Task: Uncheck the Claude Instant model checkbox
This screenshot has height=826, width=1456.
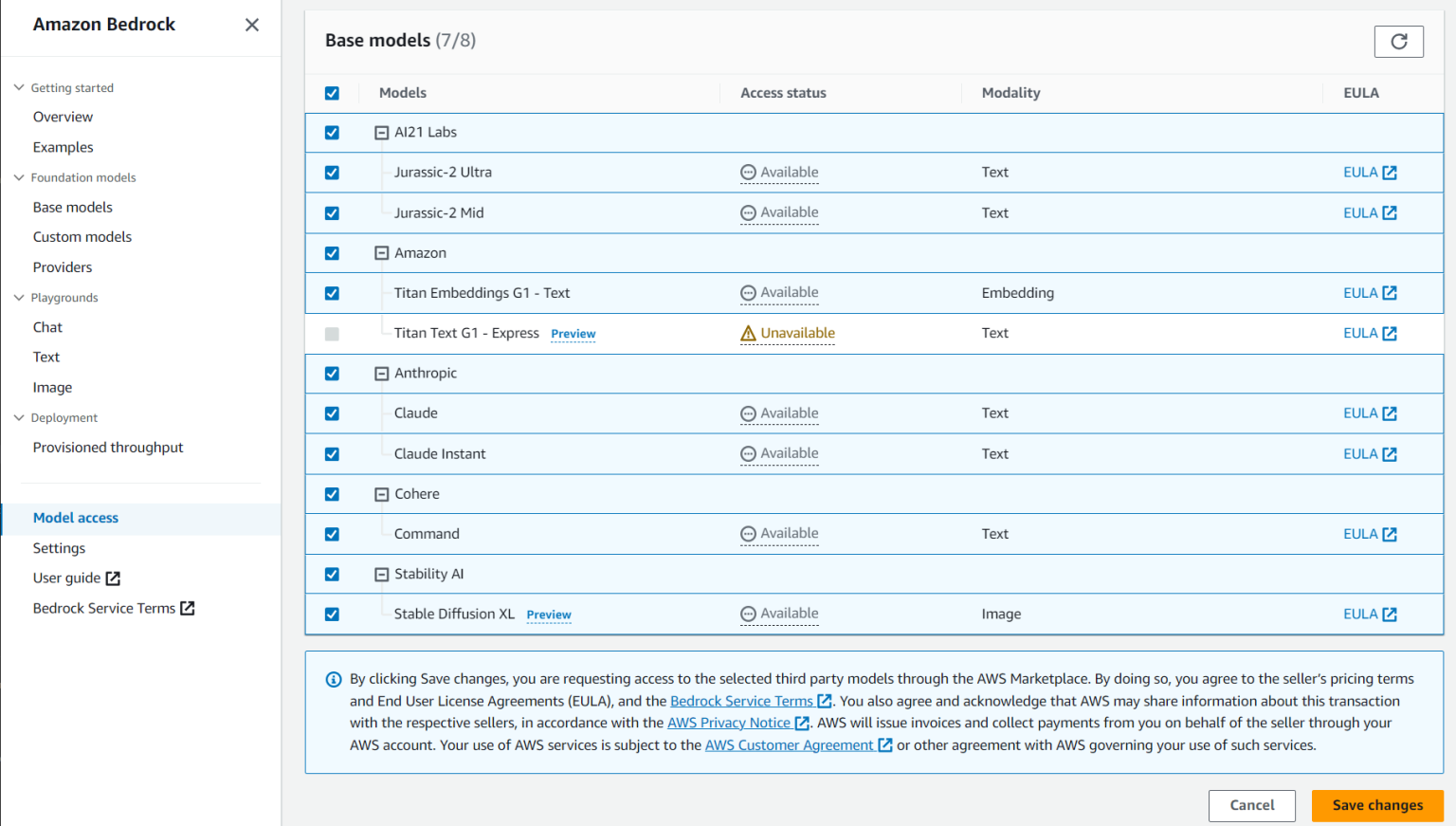Action: [332, 454]
